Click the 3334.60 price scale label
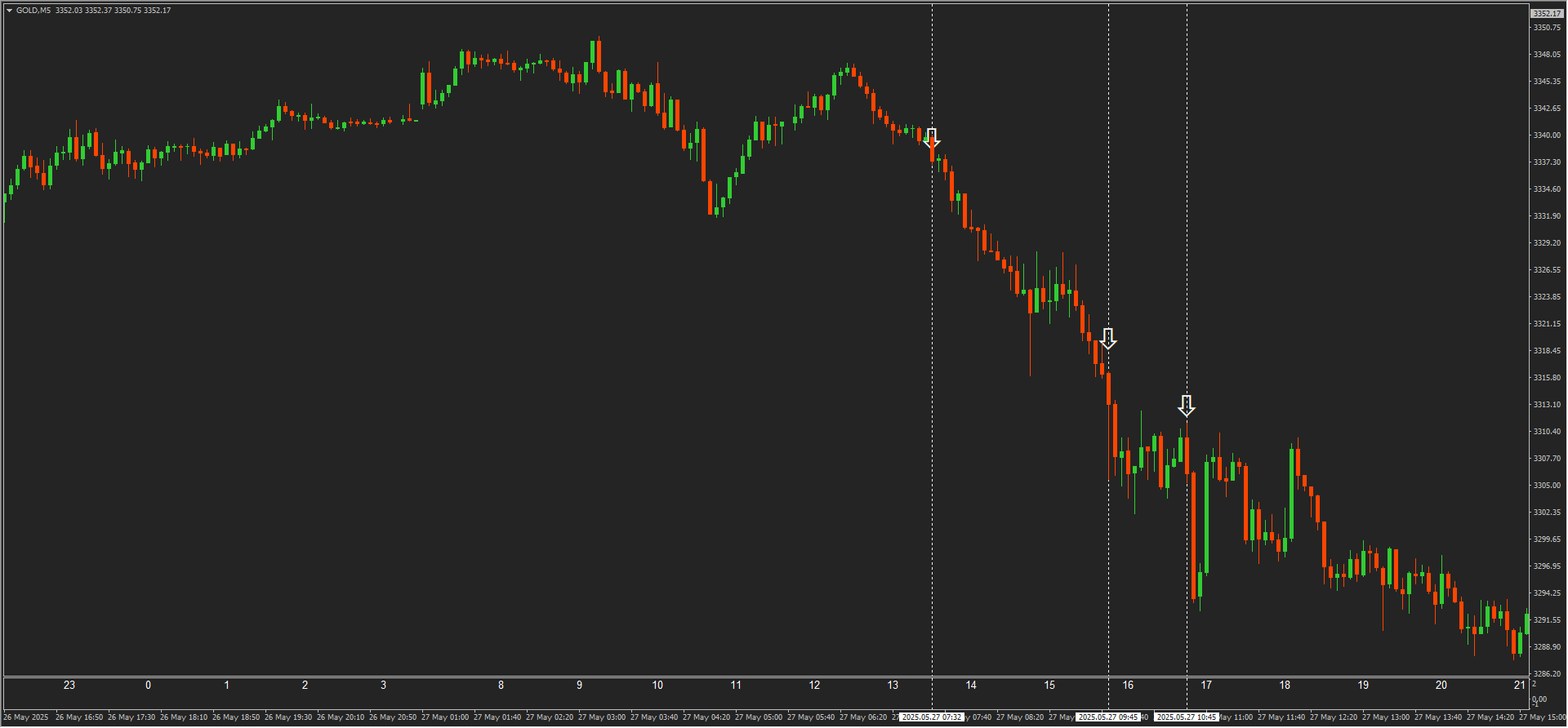The width and height of the screenshot is (1568, 728). [1547, 189]
